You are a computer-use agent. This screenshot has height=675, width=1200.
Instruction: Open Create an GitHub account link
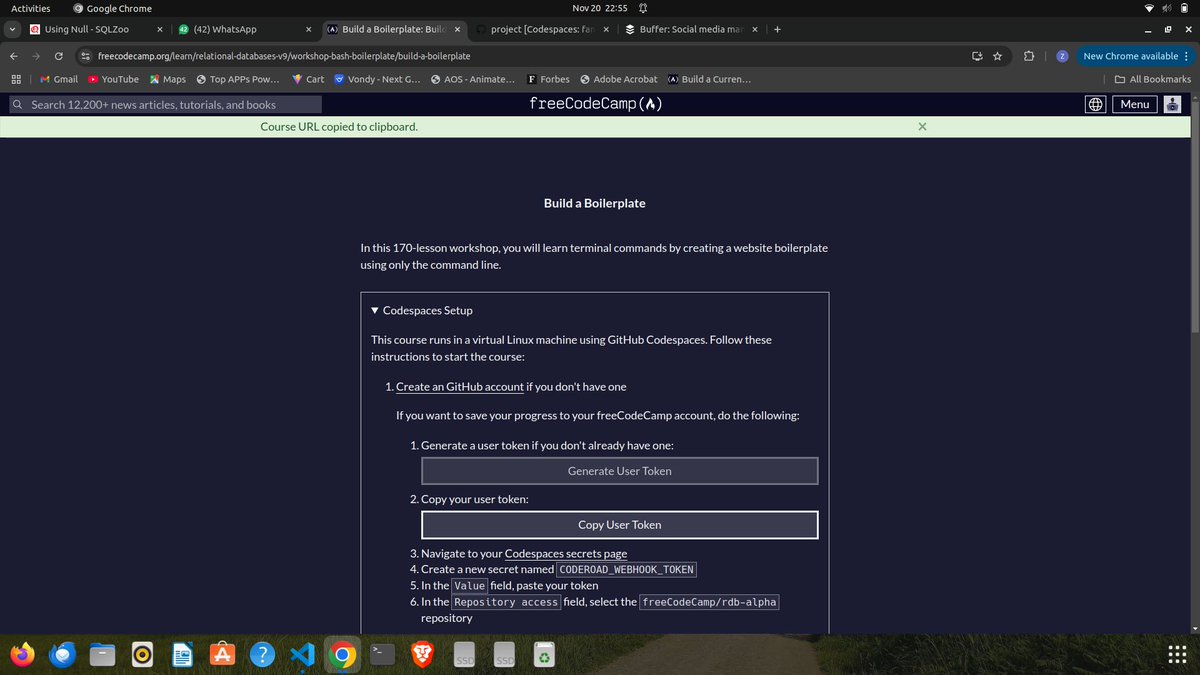(460, 386)
